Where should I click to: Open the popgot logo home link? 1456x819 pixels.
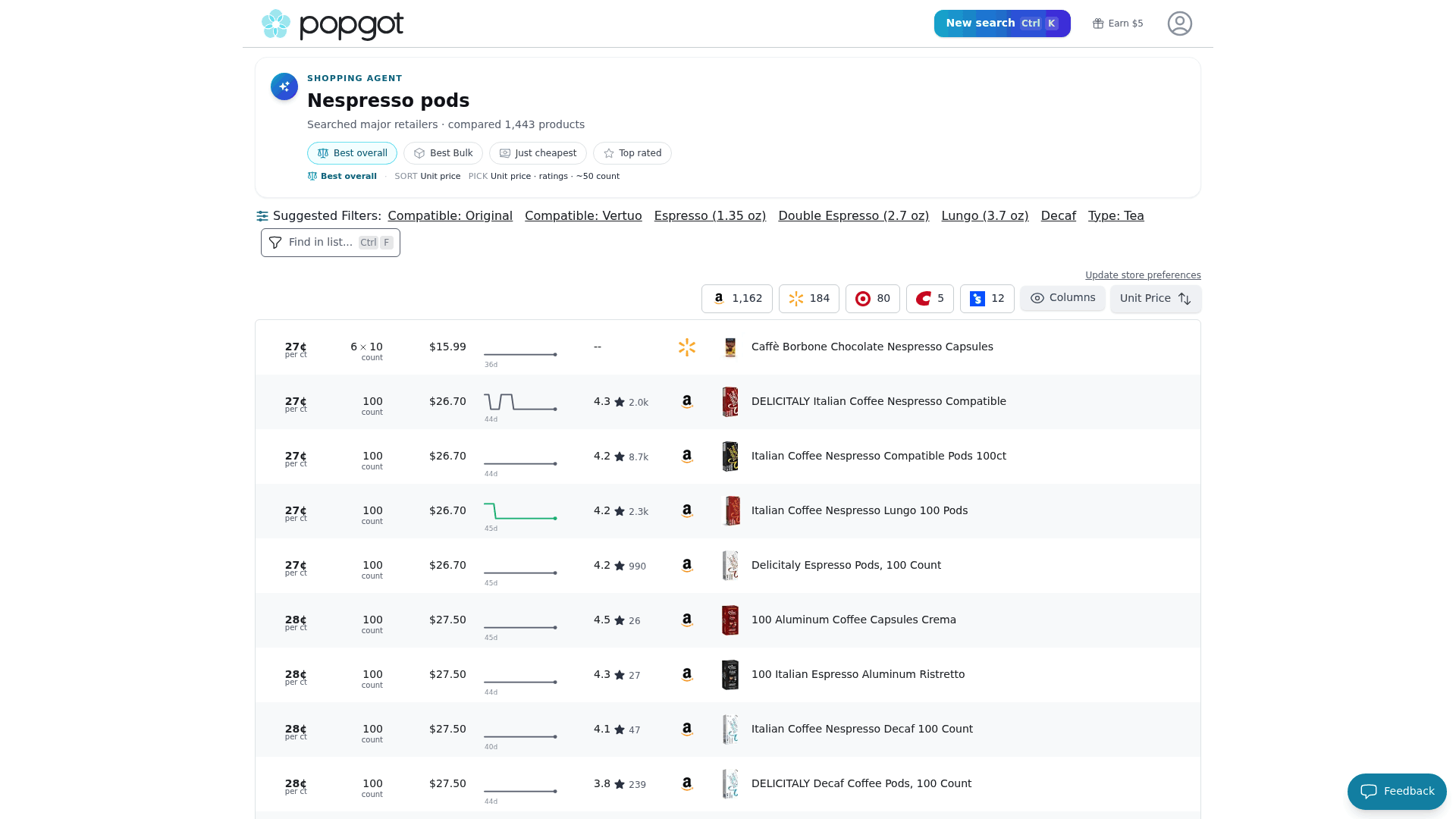[332, 24]
